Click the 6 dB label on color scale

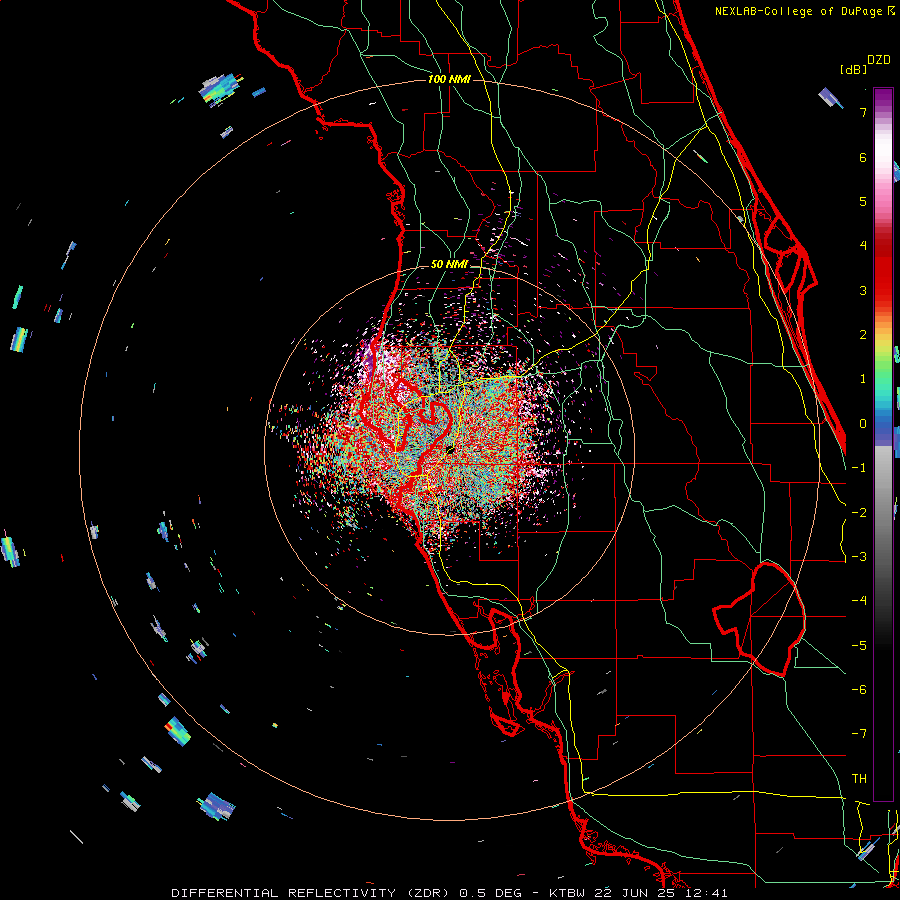pos(863,157)
